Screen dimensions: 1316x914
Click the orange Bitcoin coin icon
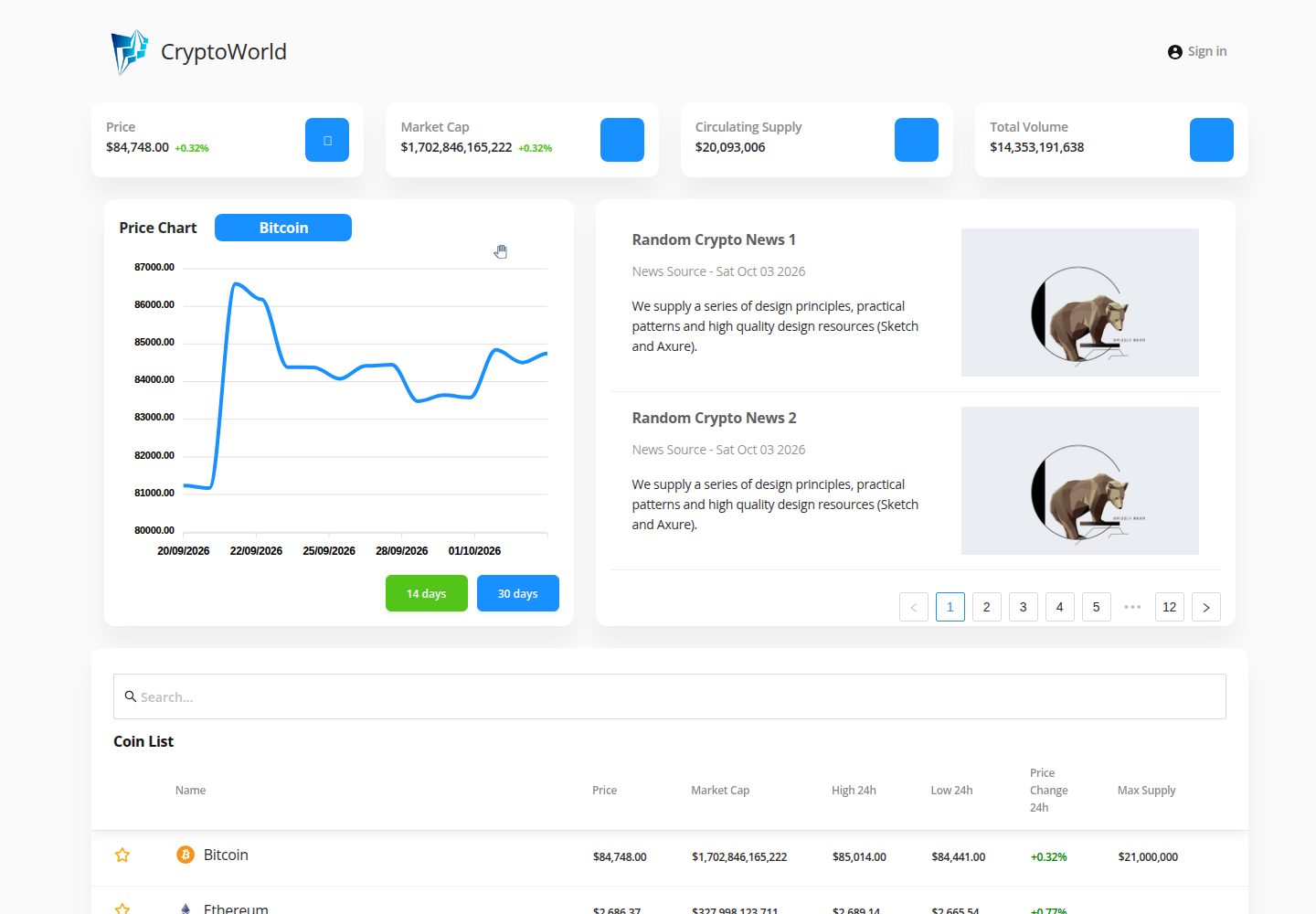[186, 855]
